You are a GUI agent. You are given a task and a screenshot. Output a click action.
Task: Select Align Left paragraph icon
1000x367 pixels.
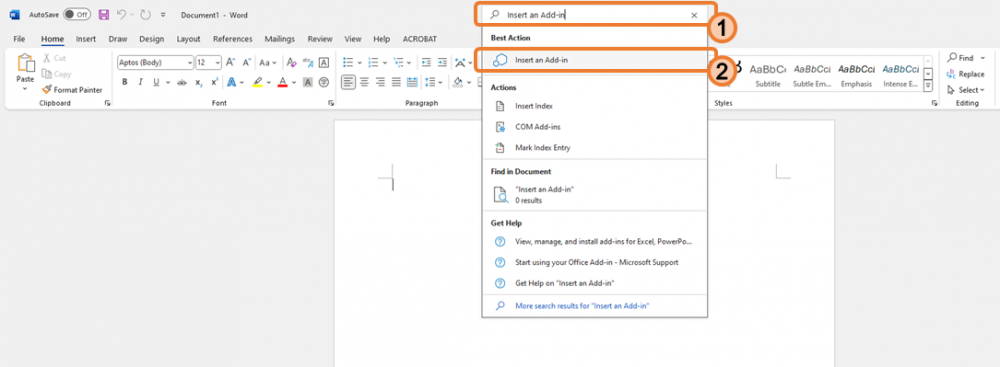point(348,82)
